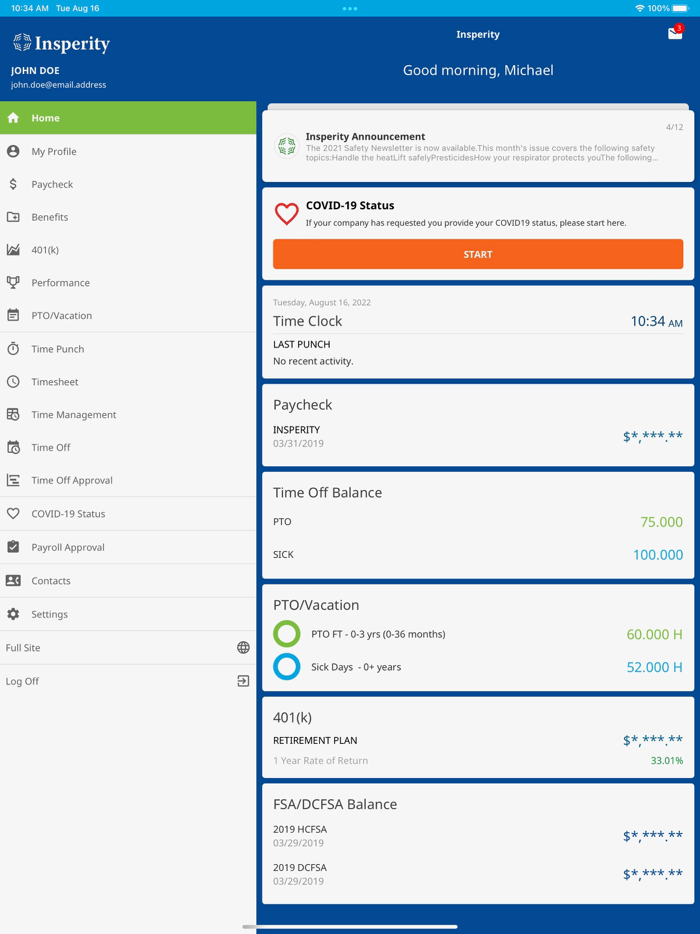
Task: Open the Insperity Announcement card
Action: tap(478, 146)
